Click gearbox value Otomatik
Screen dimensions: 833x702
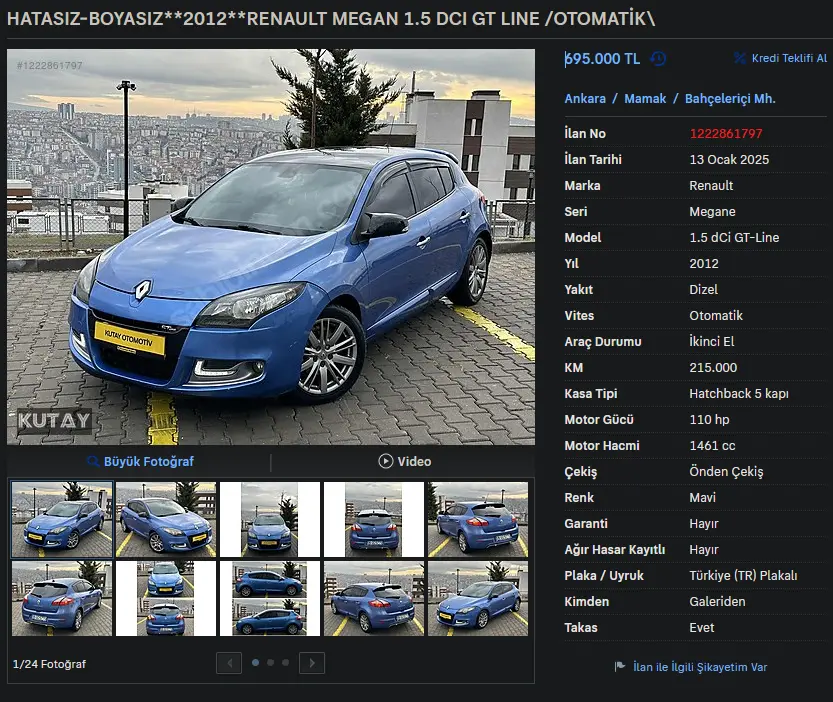point(716,316)
